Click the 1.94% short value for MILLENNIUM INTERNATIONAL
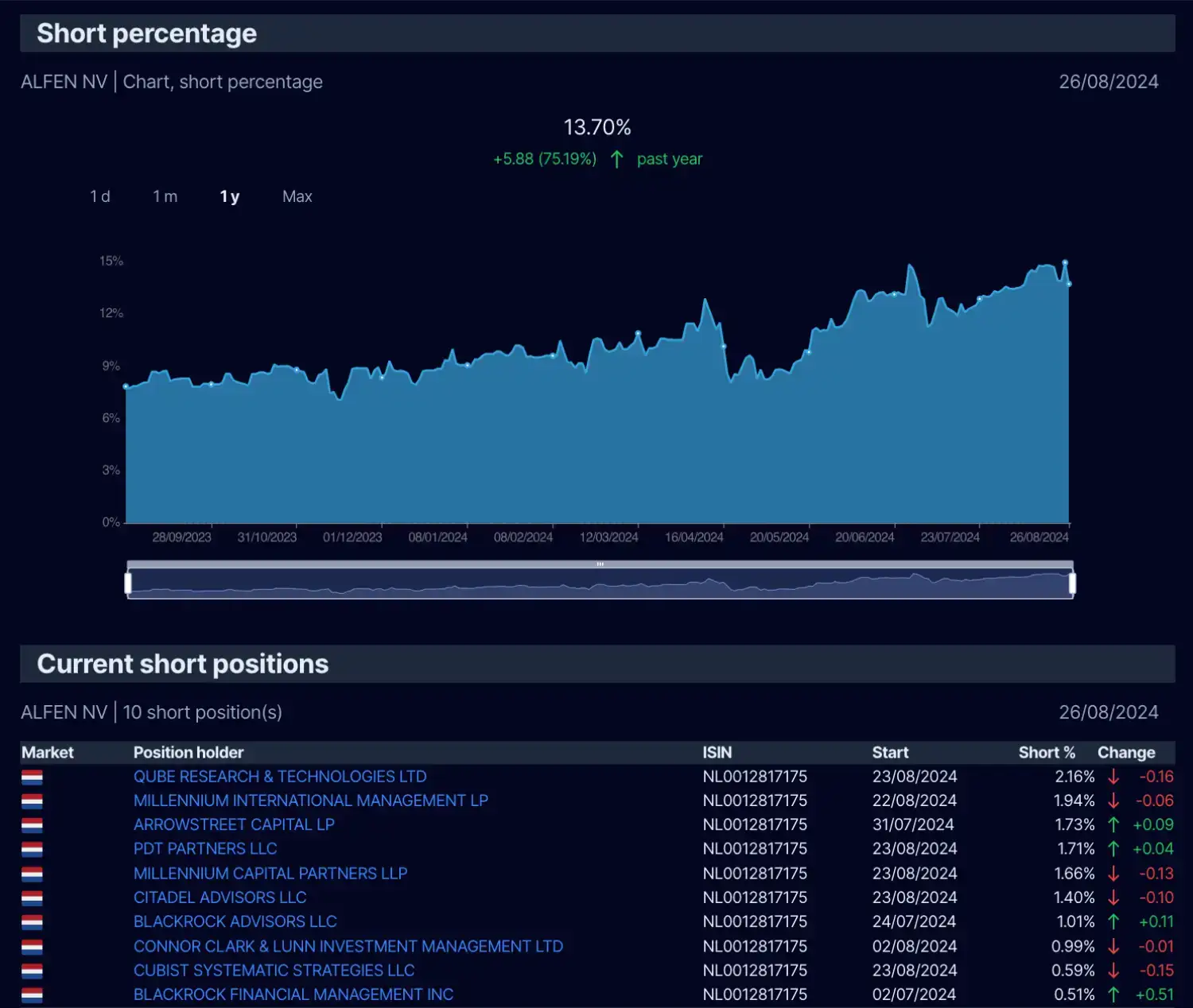This screenshot has width=1193, height=1008. 1074,801
